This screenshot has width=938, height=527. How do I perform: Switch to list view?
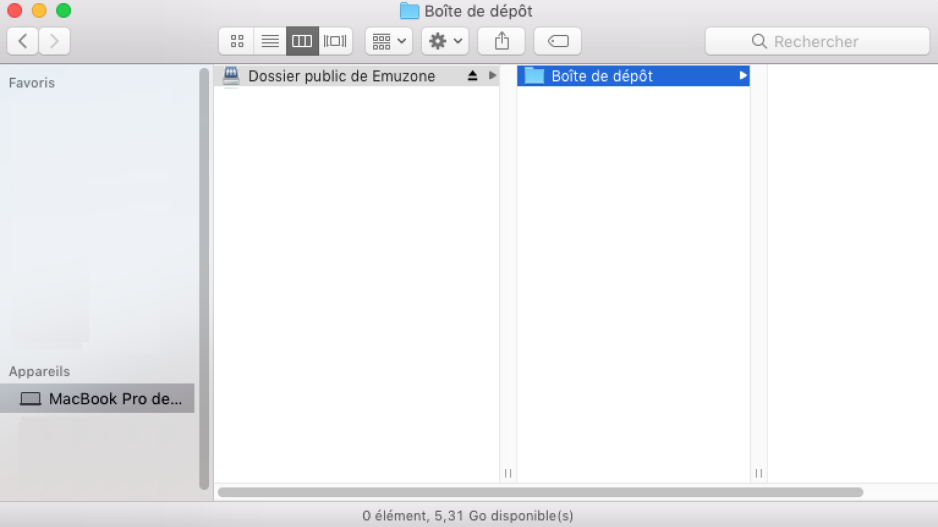tap(270, 41)
